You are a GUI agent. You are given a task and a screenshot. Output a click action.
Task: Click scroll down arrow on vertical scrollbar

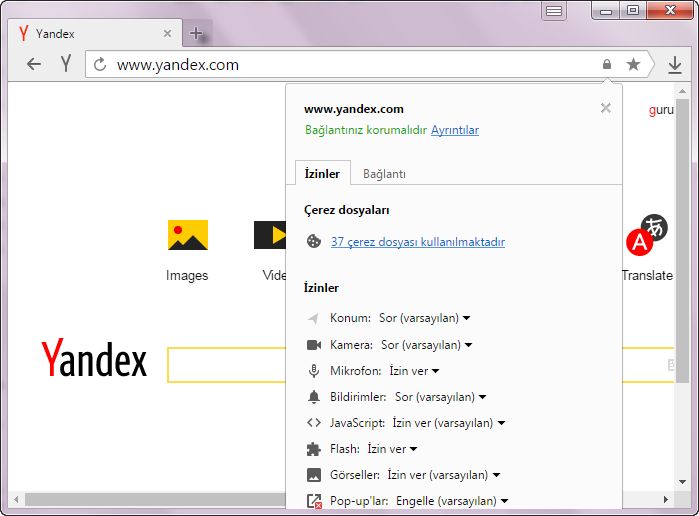click(x=682, y=482)
